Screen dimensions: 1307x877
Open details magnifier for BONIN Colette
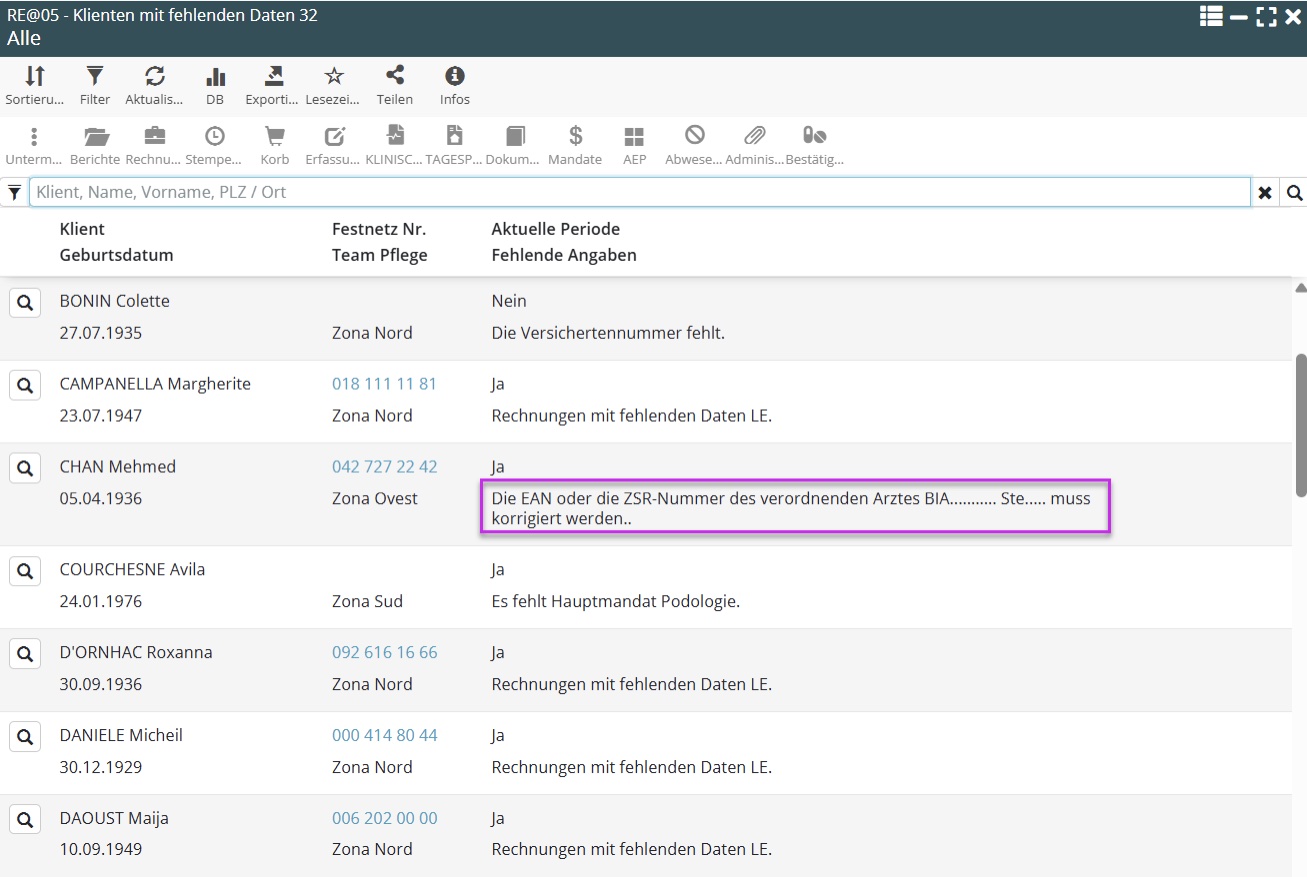(25, 302)
